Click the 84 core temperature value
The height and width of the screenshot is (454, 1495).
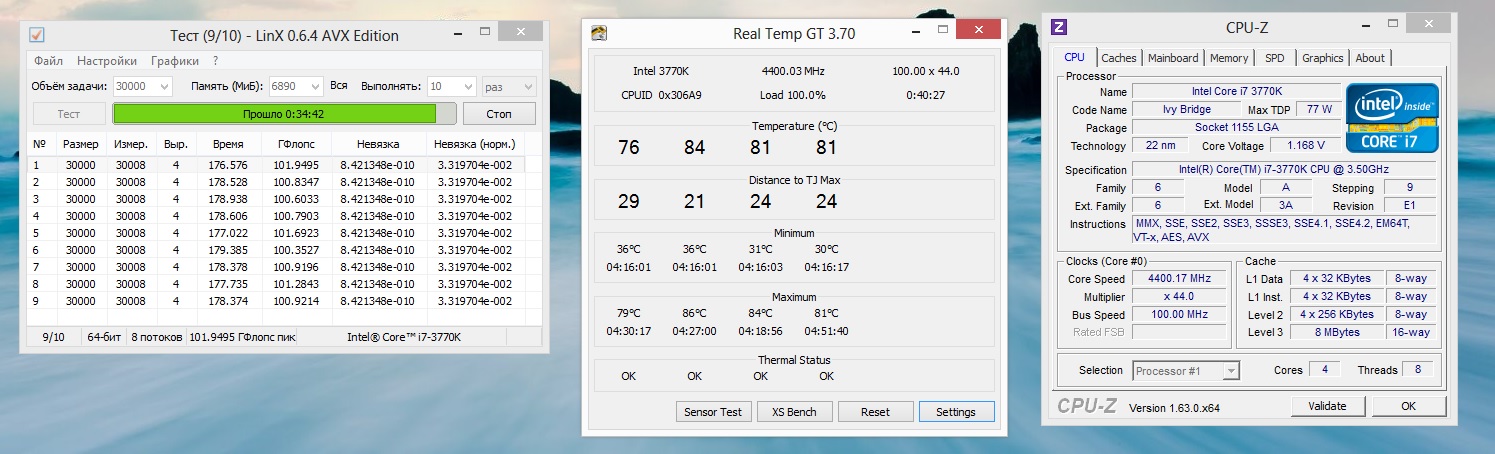(694, 147)
